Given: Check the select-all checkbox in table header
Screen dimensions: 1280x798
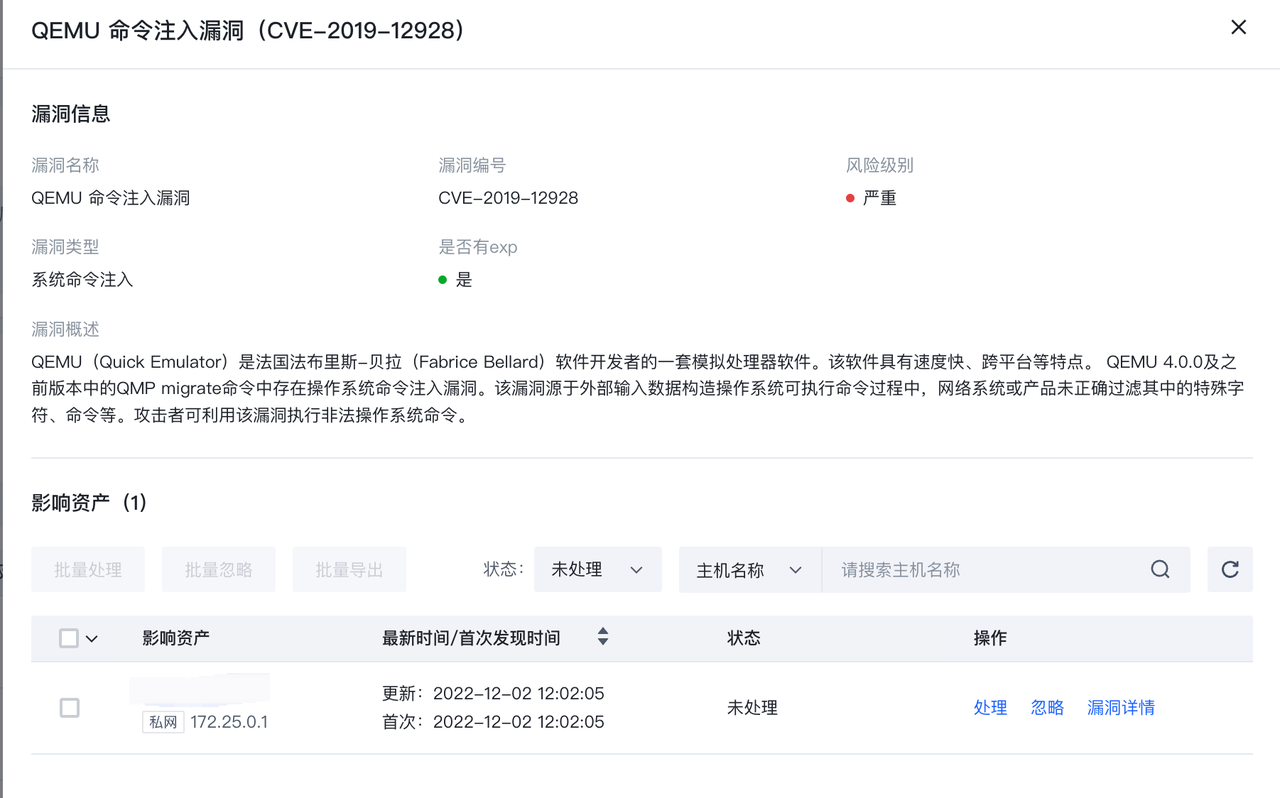Looking at the screenshot, I should (69, 638).
